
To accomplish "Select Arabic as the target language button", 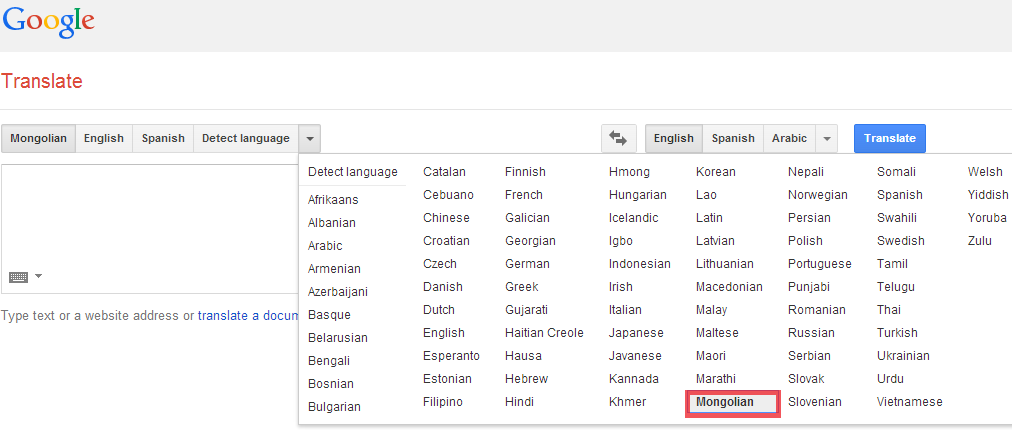I will tap(789, 139).
